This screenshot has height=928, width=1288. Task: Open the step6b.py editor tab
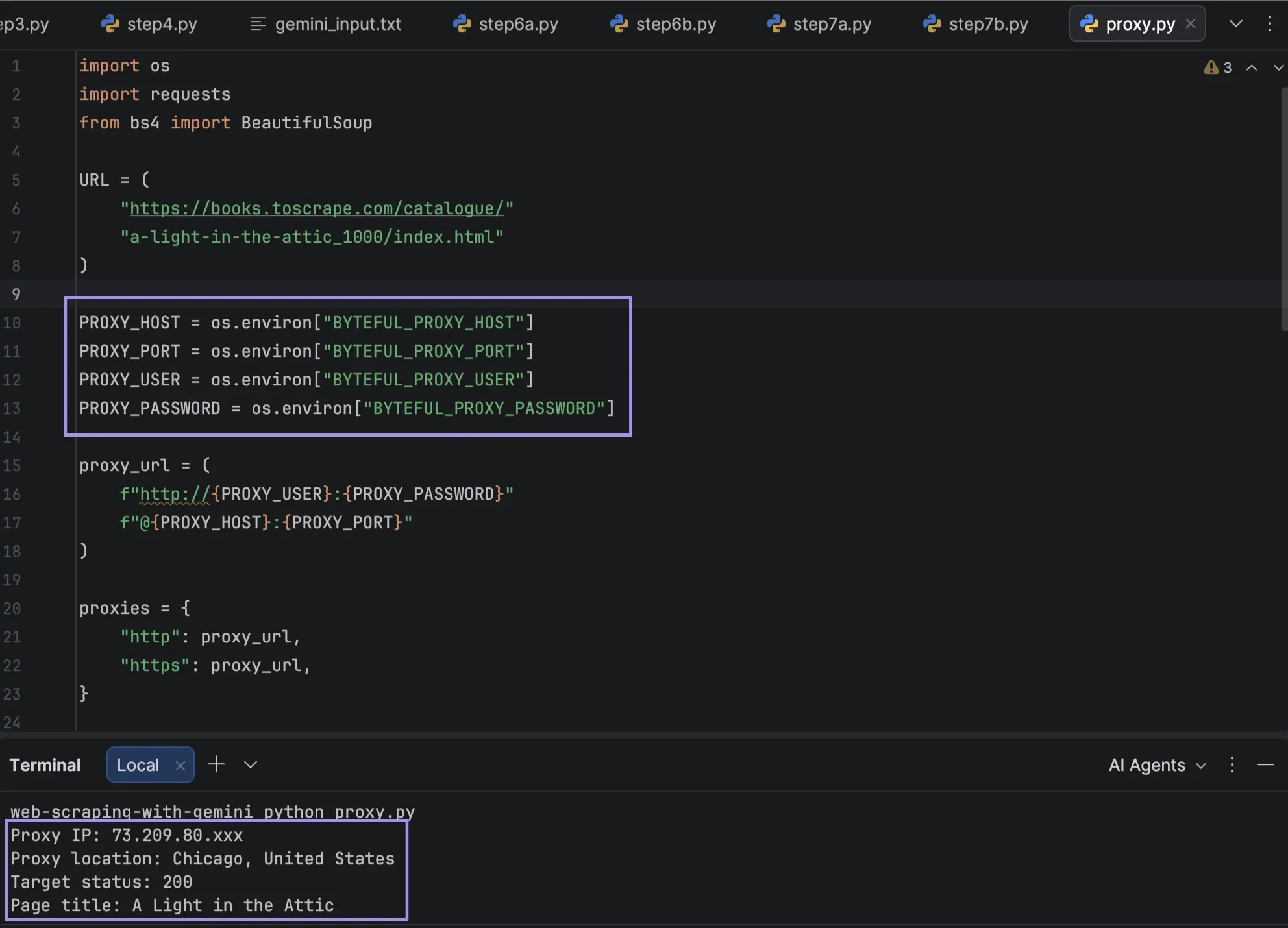(x=663, y=24)
